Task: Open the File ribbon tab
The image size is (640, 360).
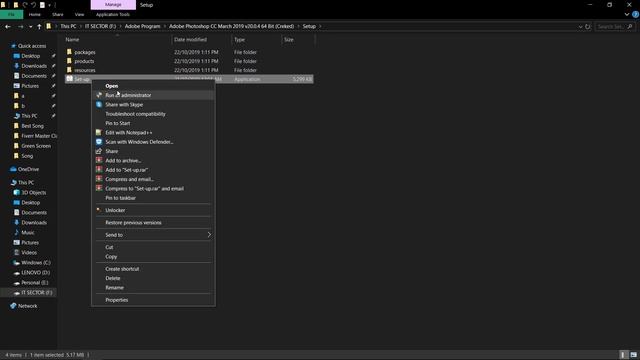Action: click(11, 14)
